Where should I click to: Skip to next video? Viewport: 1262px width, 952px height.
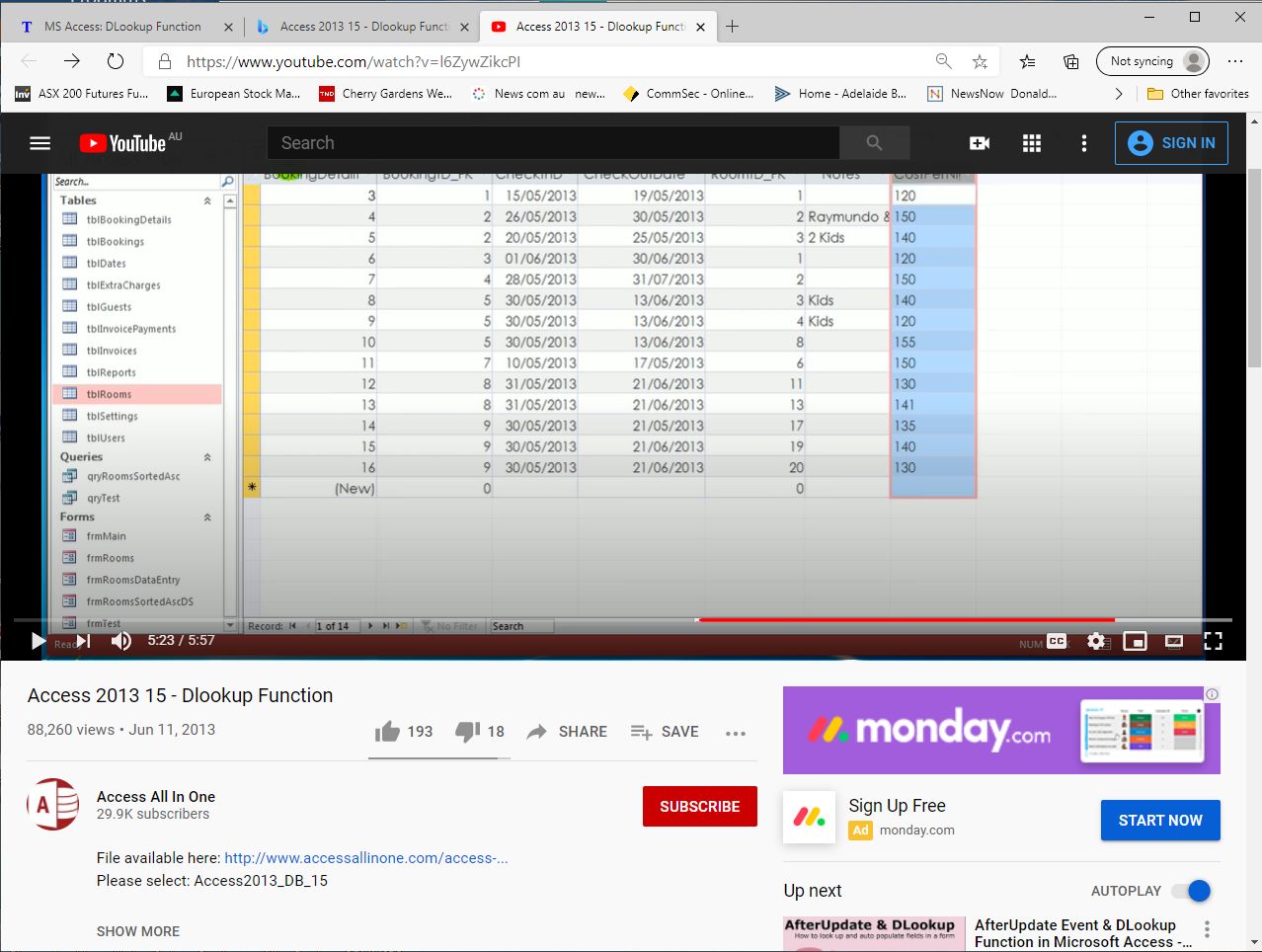(x=84, y=641)
